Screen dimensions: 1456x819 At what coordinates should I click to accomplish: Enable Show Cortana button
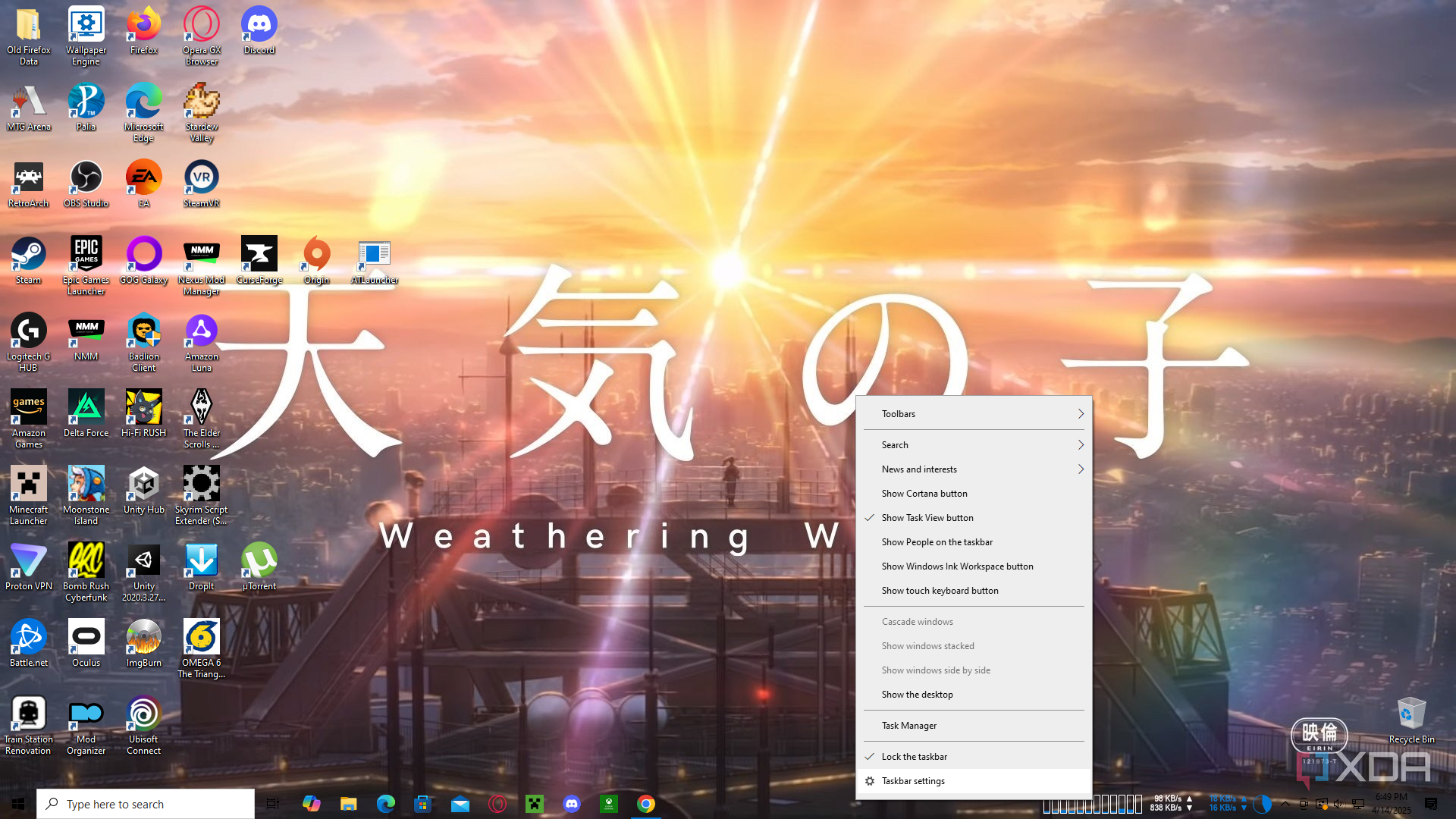click(974, 494)
